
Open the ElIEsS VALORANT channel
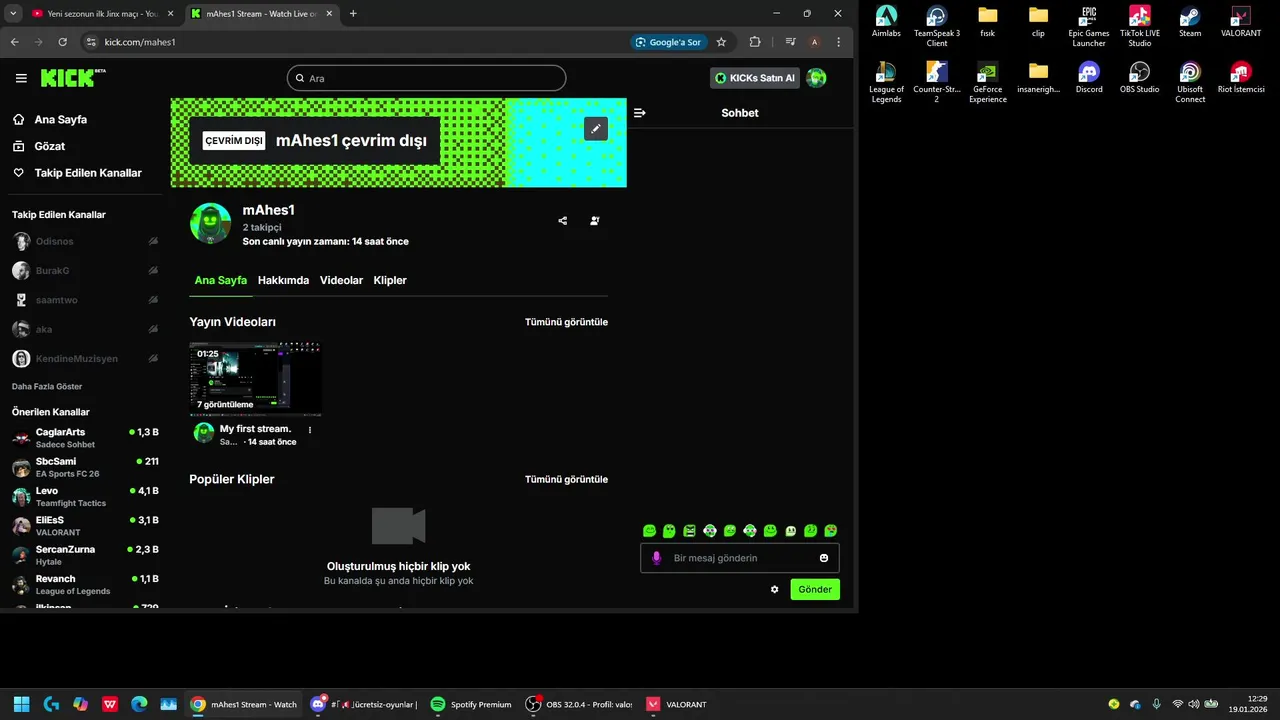[x=85, y=526]
